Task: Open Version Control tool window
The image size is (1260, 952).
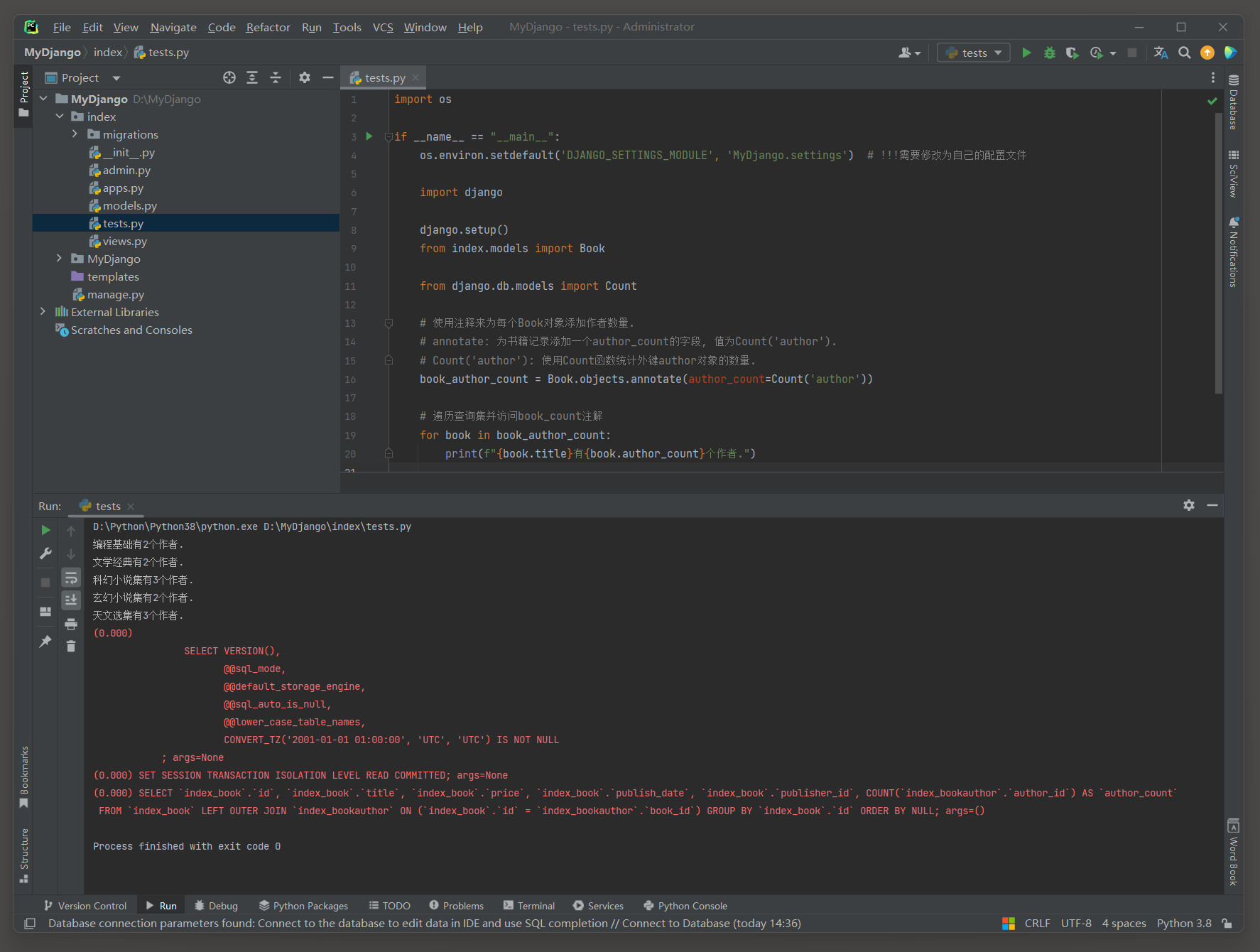Action: (85, 906)
